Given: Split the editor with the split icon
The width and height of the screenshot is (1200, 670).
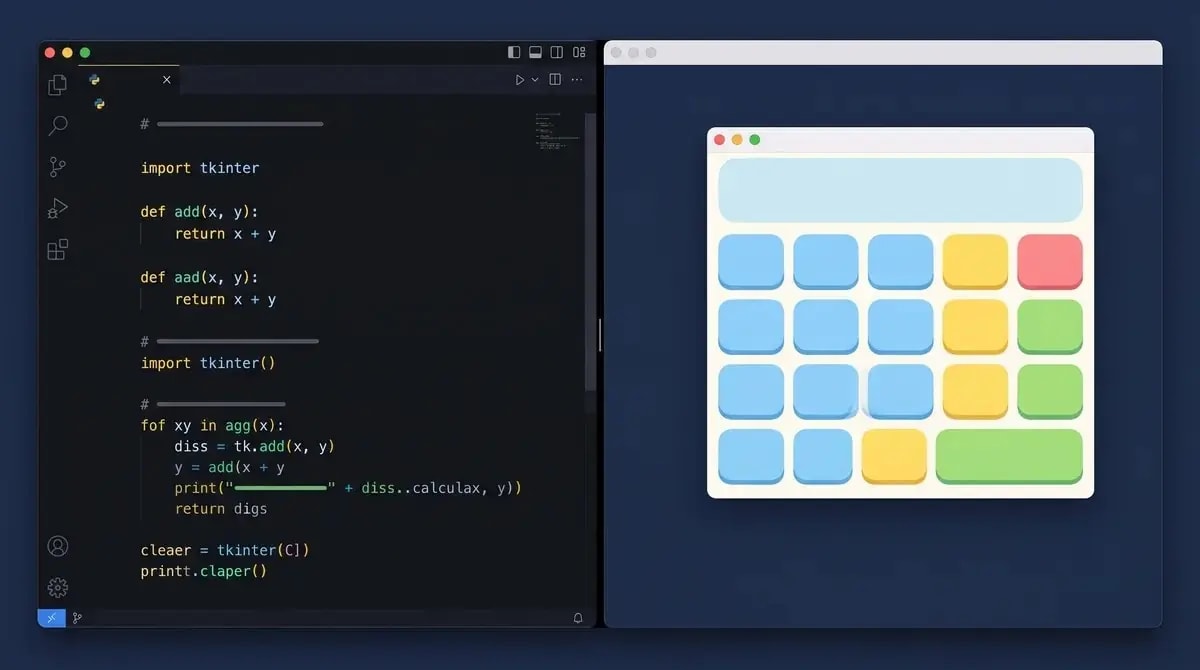Looking at the screenshot, I should click(x=556, y=80).
